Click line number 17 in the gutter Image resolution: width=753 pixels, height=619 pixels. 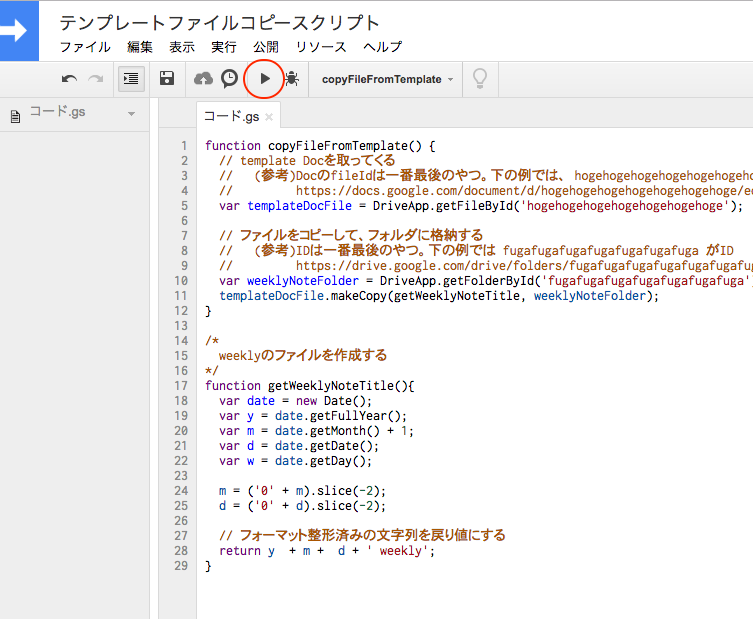click(x=181, y=386)
